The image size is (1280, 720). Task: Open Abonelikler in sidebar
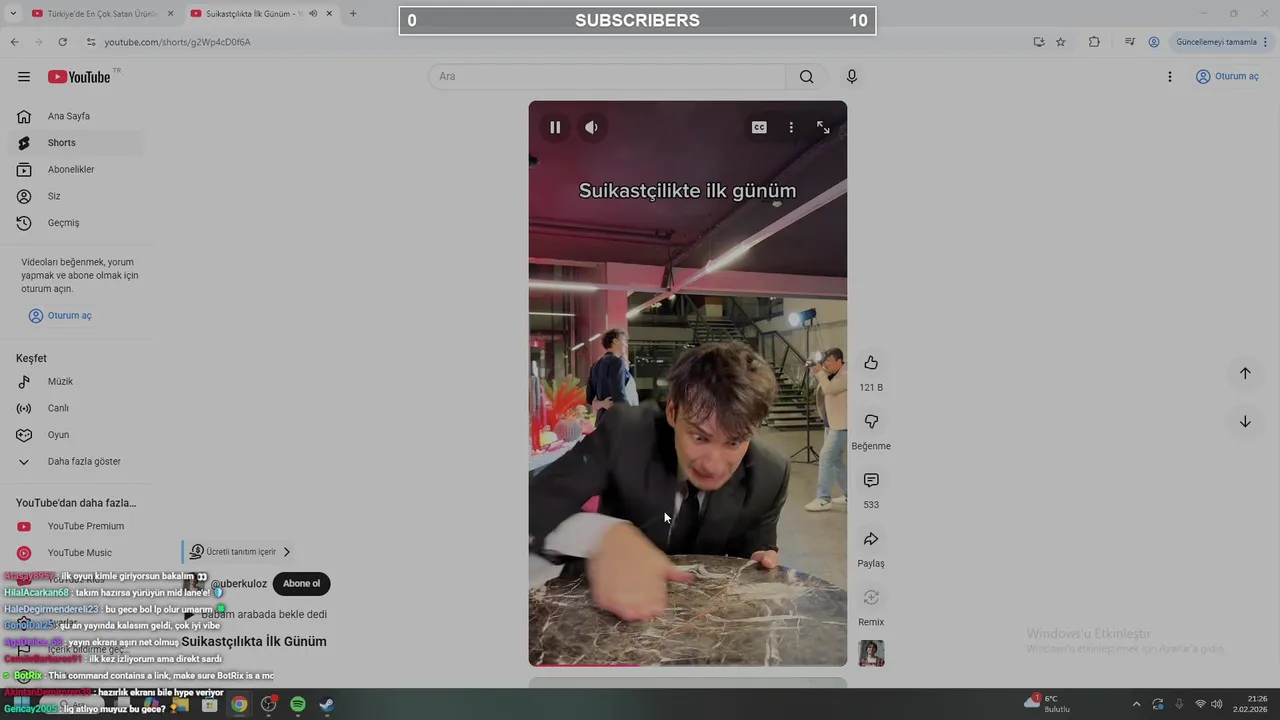(x=76, y=170)
